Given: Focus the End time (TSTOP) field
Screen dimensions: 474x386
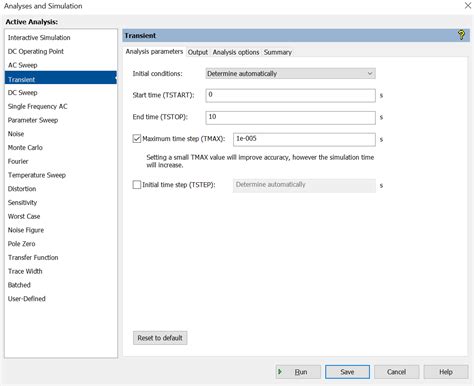Looking at the screenshot, I should pos(290,117).
